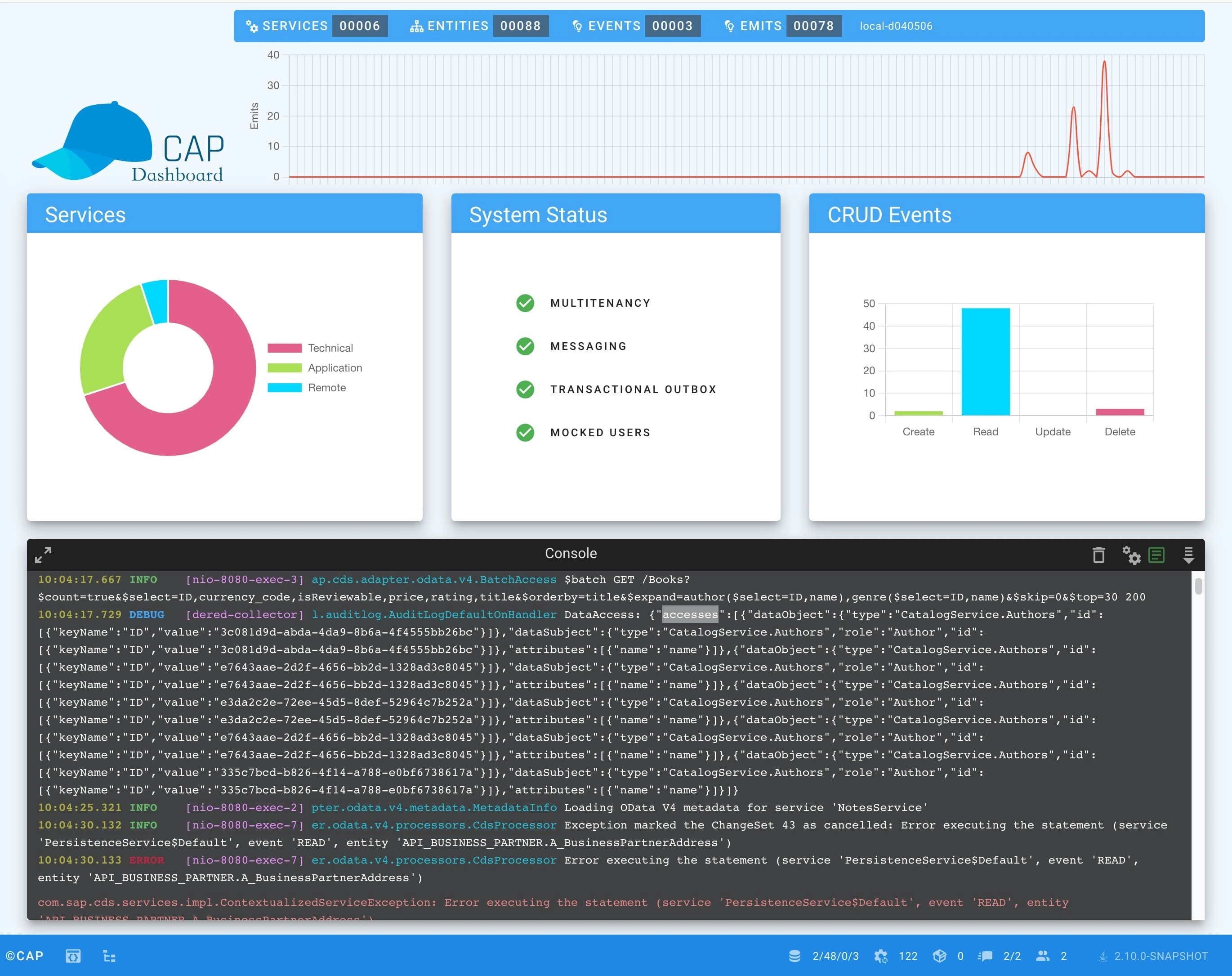The height and width of the screenshot is (976, 1232).
Task: Open the tree structure icon in footer
Action: [109, 956]
